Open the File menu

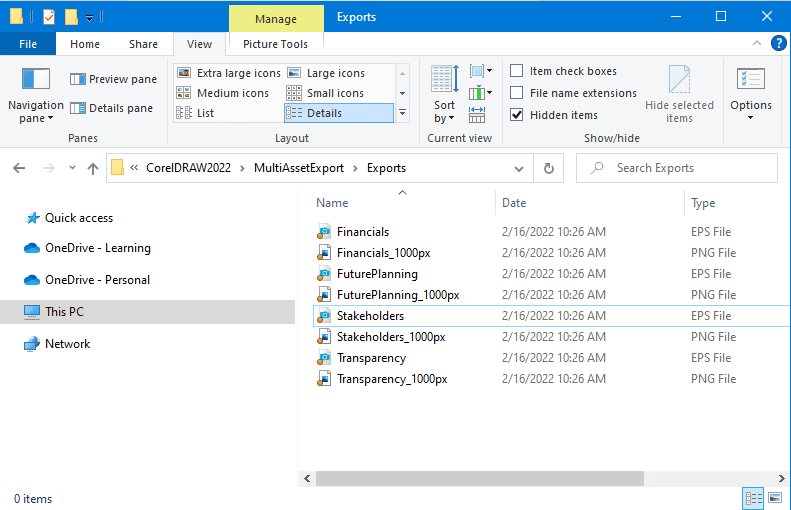coord(28,44)
